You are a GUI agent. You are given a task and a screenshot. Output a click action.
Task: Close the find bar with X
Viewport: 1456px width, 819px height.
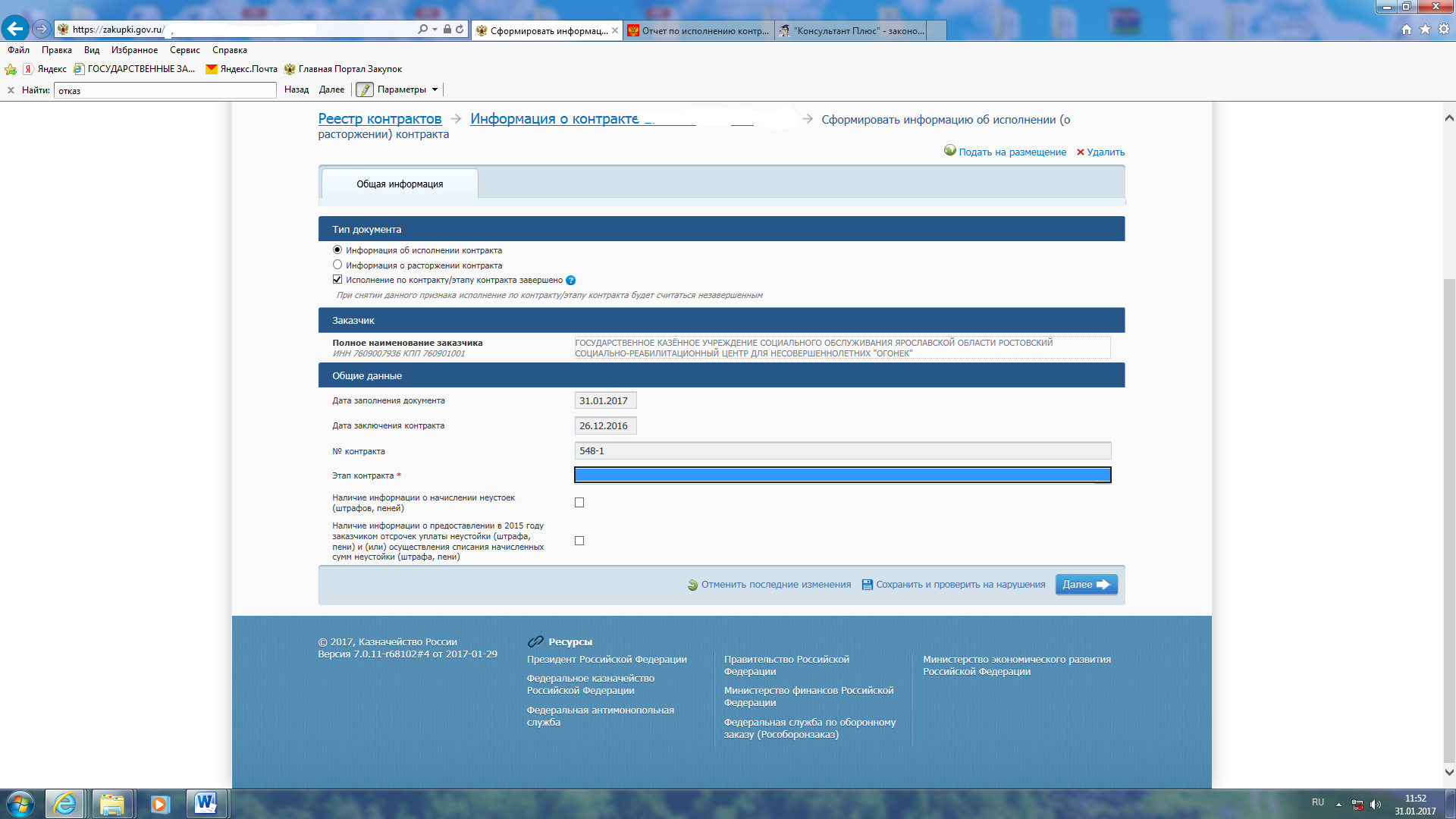[11, 90]
